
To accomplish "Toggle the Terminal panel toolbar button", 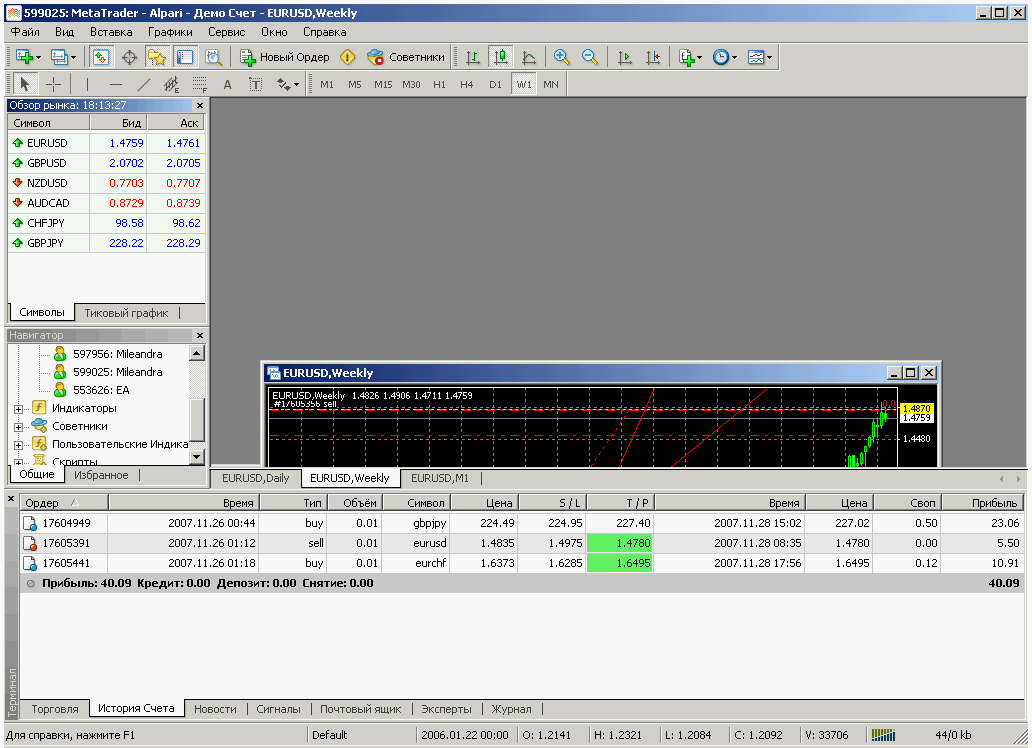I will pyautogui.click(x=185, y=57).
